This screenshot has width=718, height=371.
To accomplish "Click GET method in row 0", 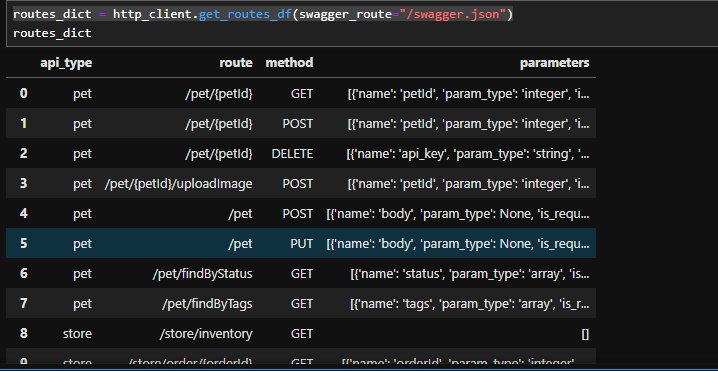I will 302,94.
